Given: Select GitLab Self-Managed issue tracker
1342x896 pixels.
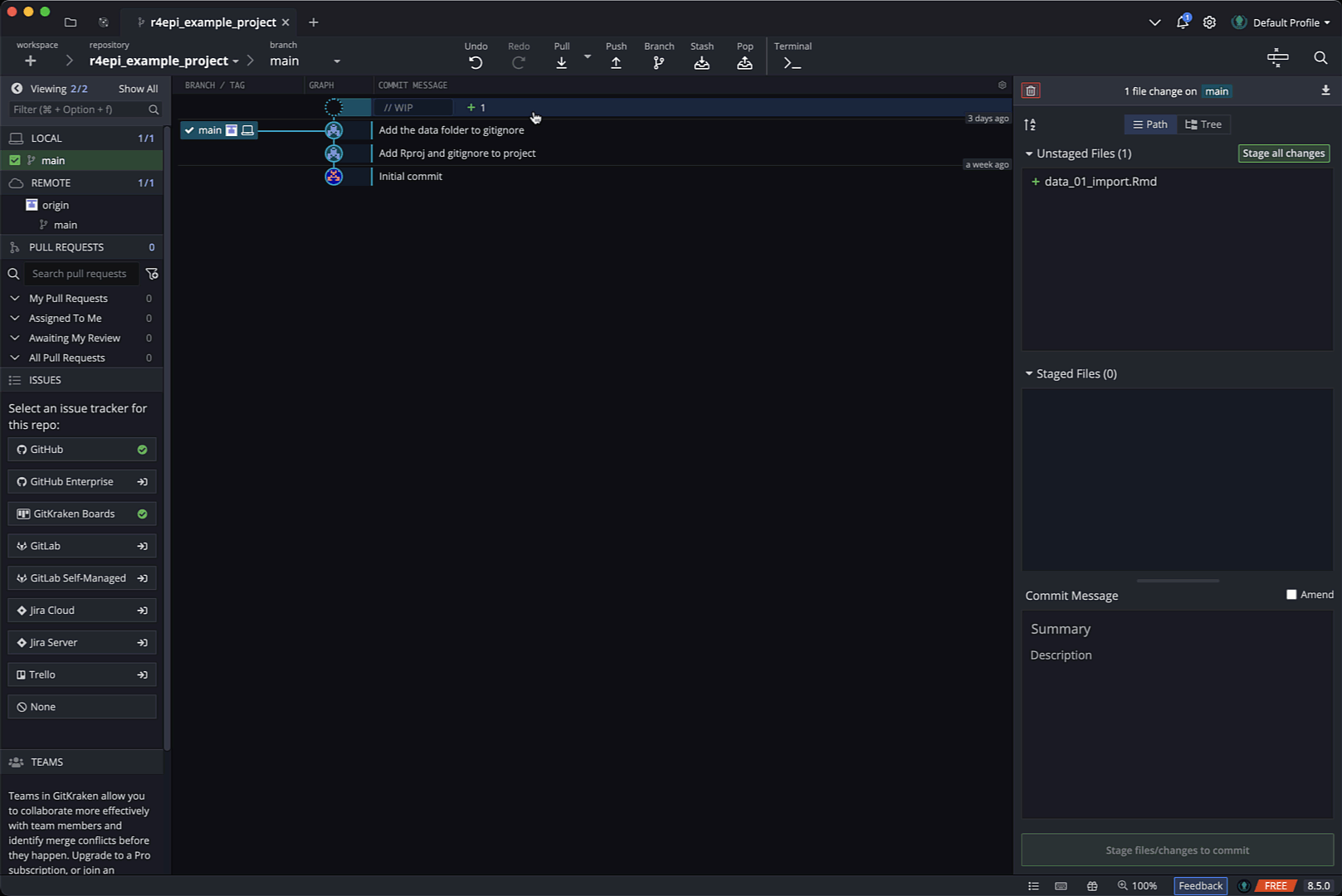Looking at the screenshot, I should pyautogui.click(x=81, y=578).
